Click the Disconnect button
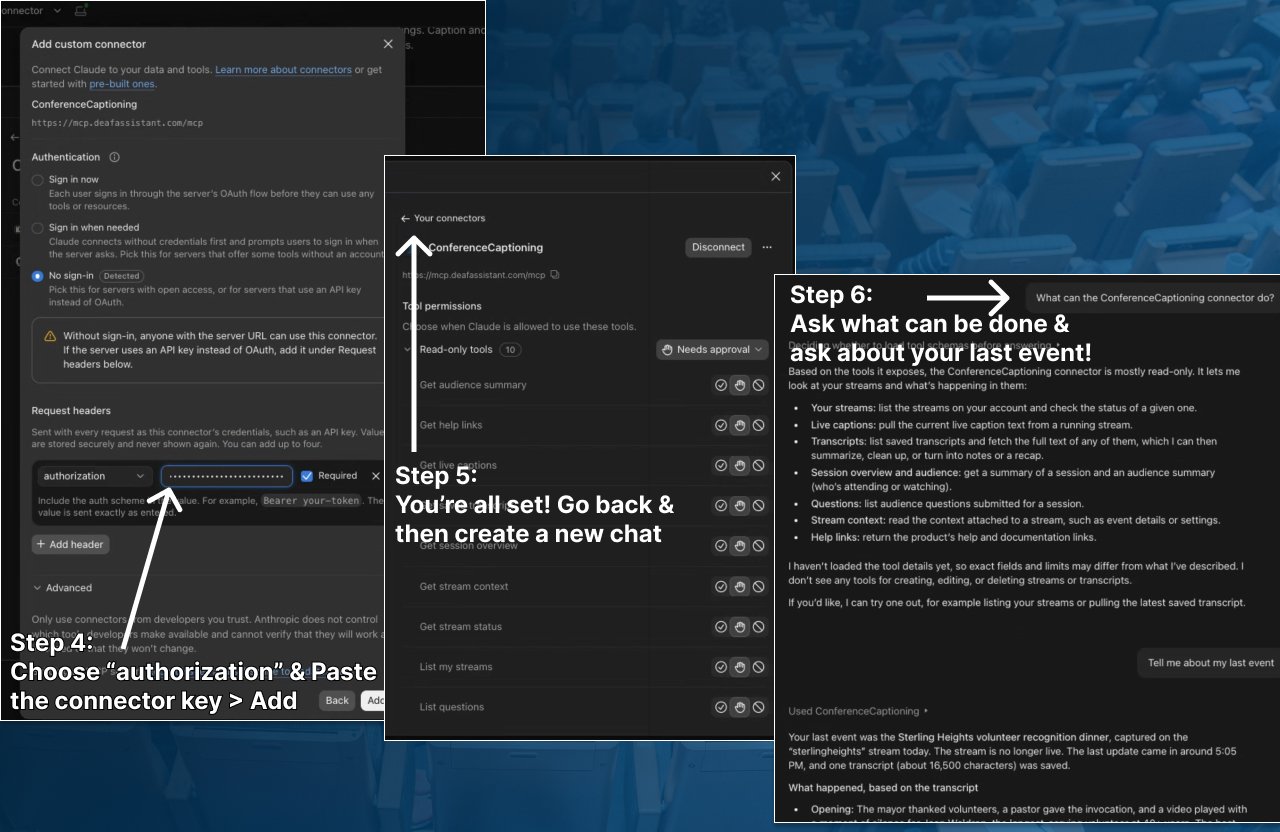The image size is (1280, 832). click(x=718, y=247)
